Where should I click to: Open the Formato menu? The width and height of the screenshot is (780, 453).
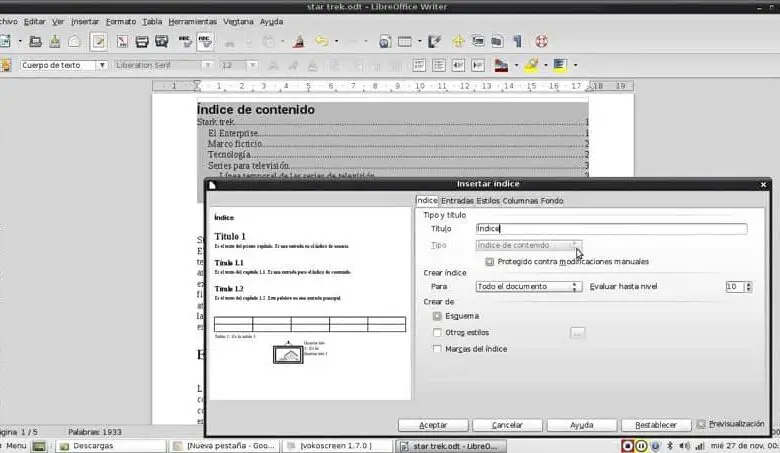pos(121,22)
